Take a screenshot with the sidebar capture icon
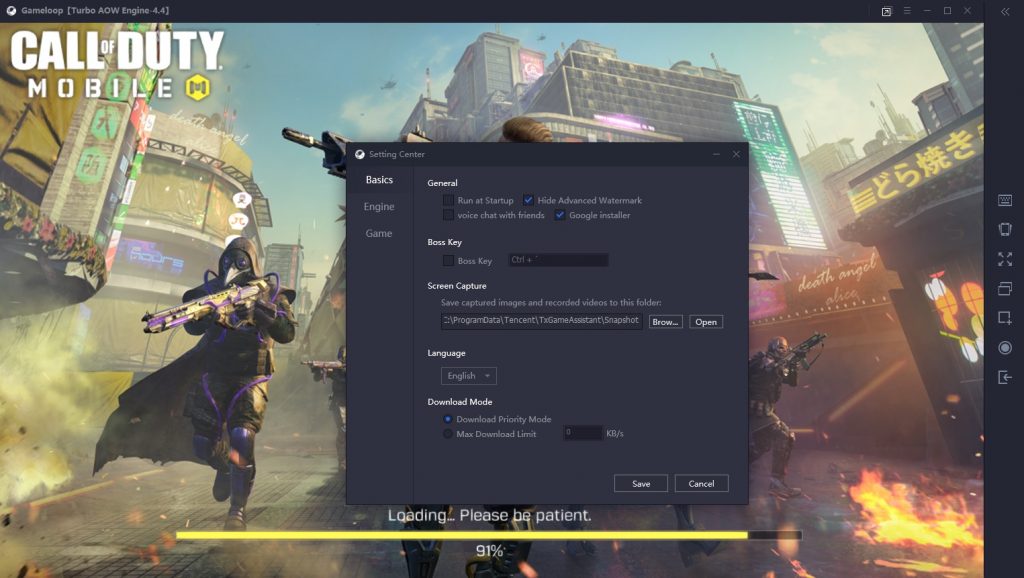1024x578 pixels. click(1005, 318)
